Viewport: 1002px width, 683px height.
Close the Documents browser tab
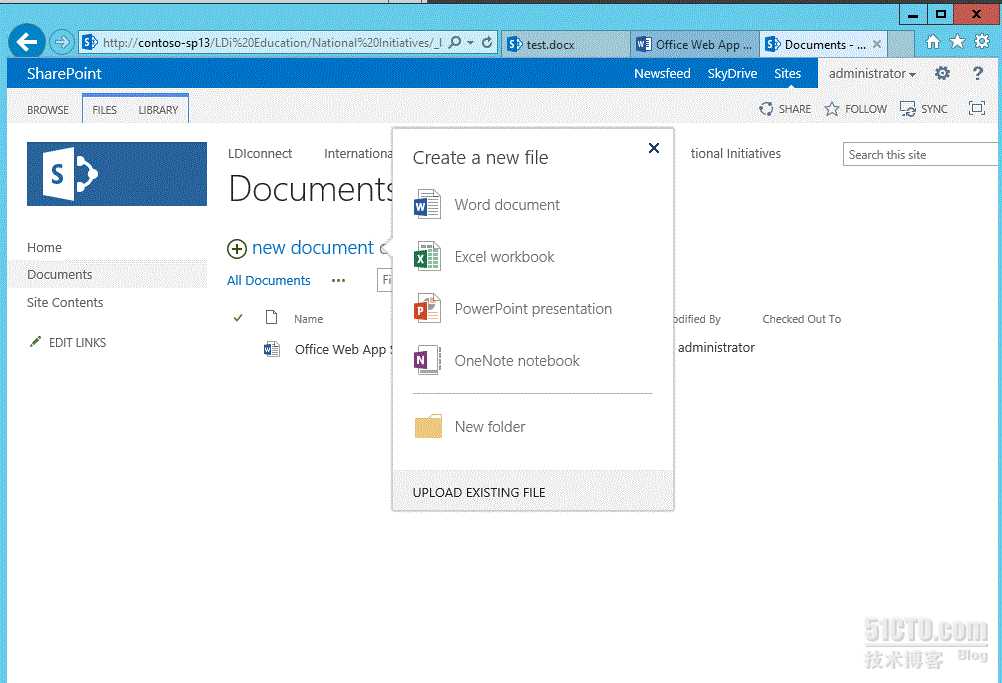click(x=877, y=44)
